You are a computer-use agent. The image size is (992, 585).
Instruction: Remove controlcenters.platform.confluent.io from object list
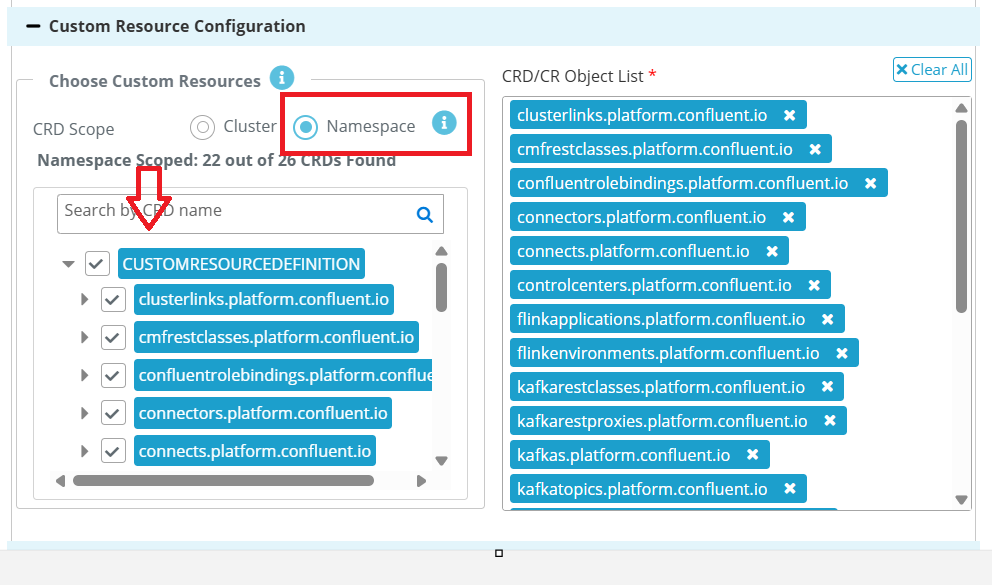click(814, 285)
